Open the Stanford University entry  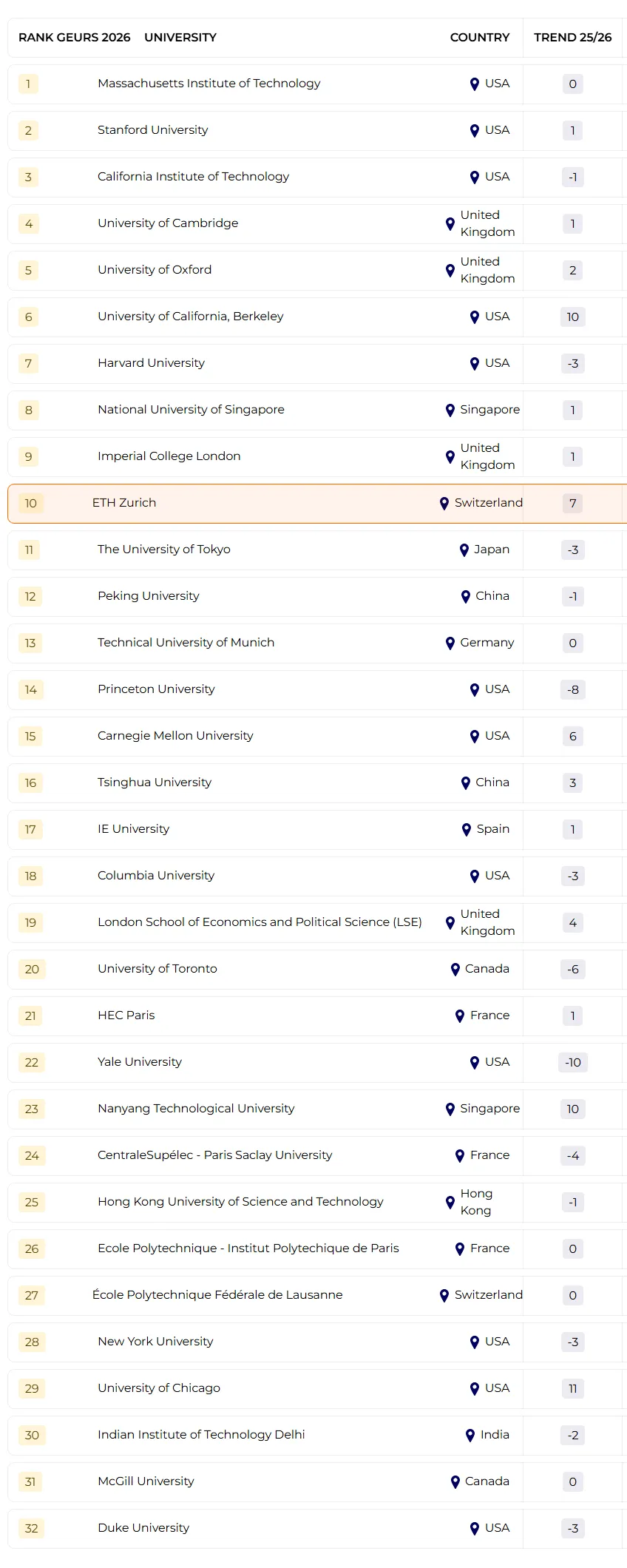point(152,130)
